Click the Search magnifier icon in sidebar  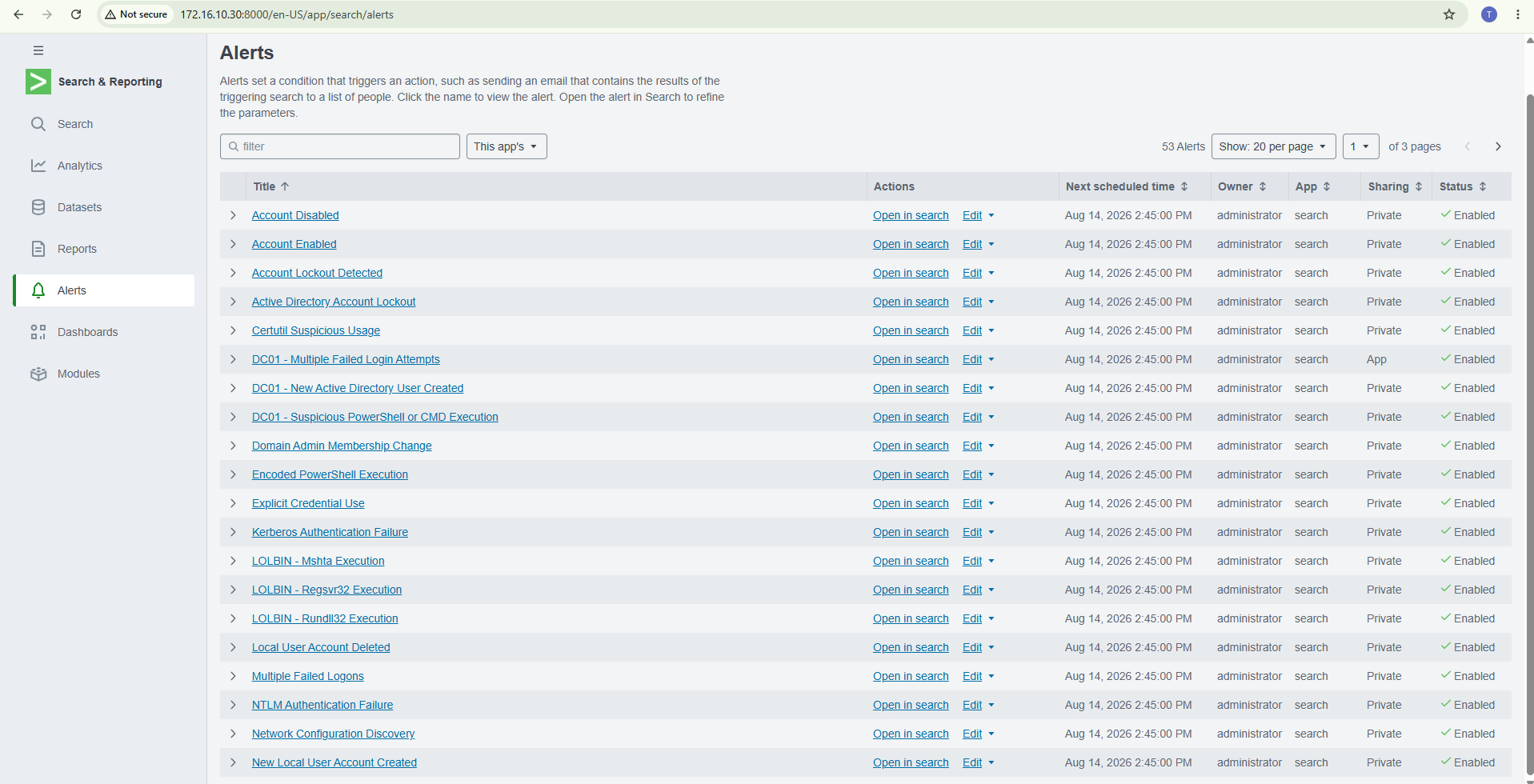point(38,124)
